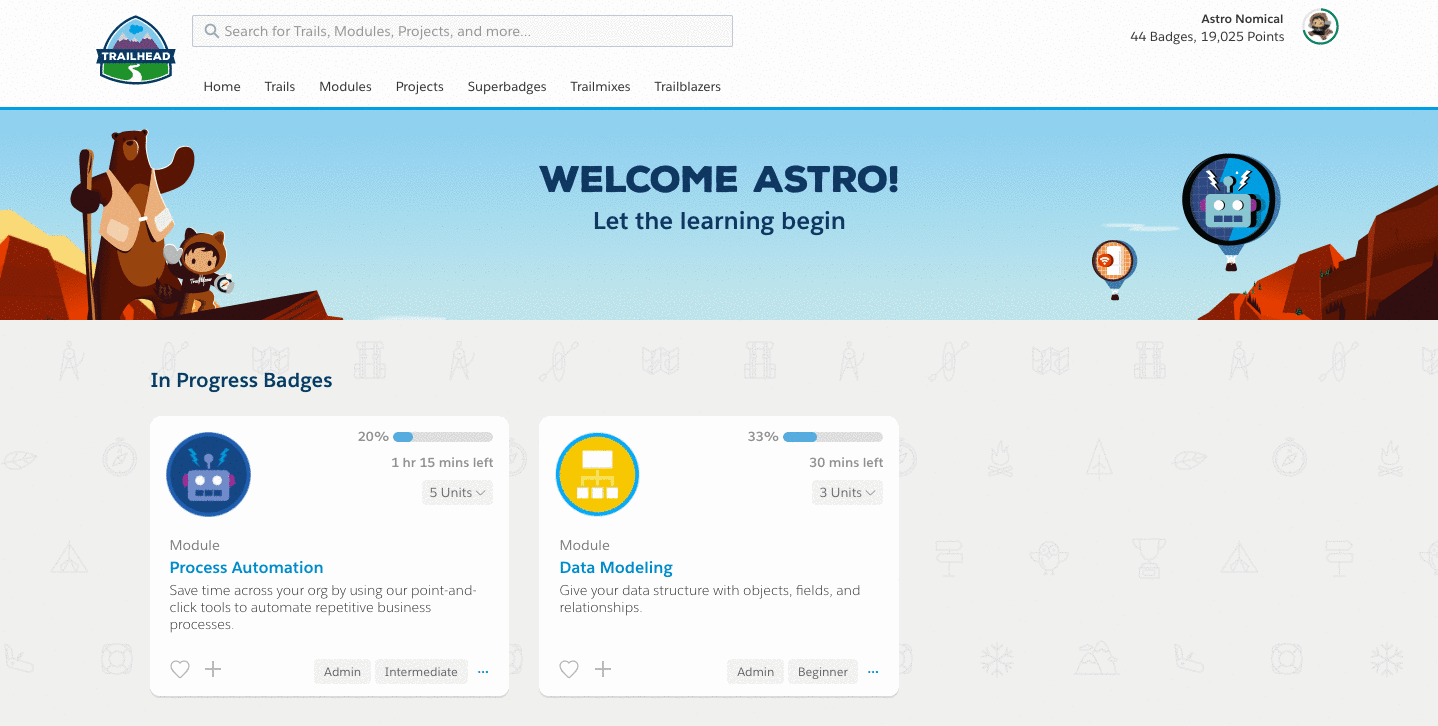
Task: Click the robot hot air balloon in banner
Action: point(1230,212)
